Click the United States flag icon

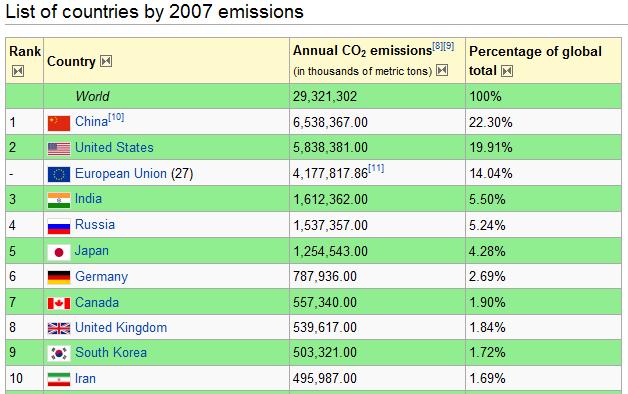(59, 149)
